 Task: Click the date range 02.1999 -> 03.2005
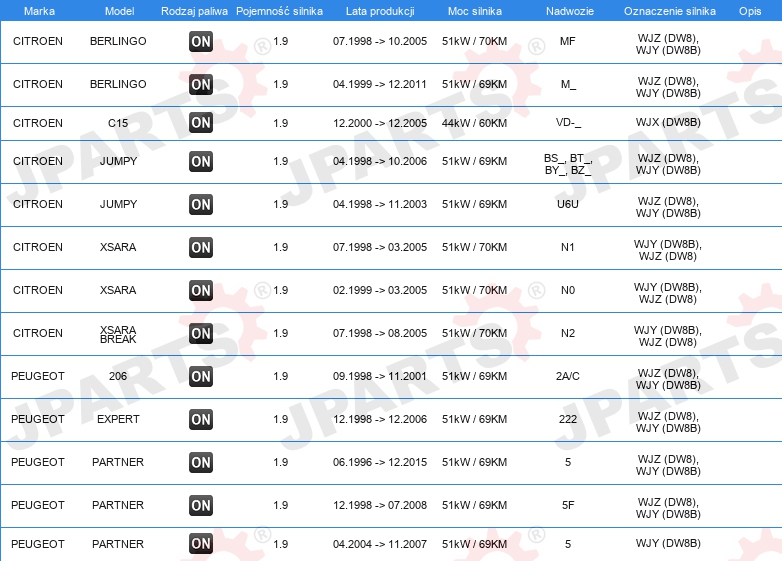click(380, 290)
